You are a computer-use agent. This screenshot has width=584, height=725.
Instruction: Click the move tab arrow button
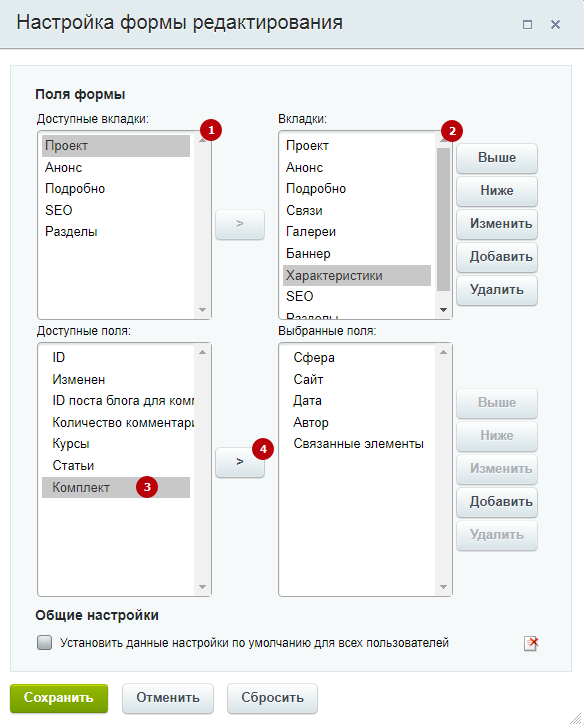pyautogui.click(x=240, y=224)
